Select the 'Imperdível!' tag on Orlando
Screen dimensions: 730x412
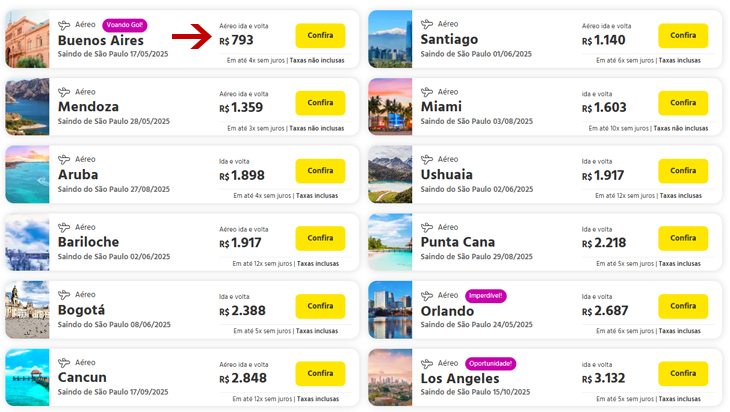point(486,296)
